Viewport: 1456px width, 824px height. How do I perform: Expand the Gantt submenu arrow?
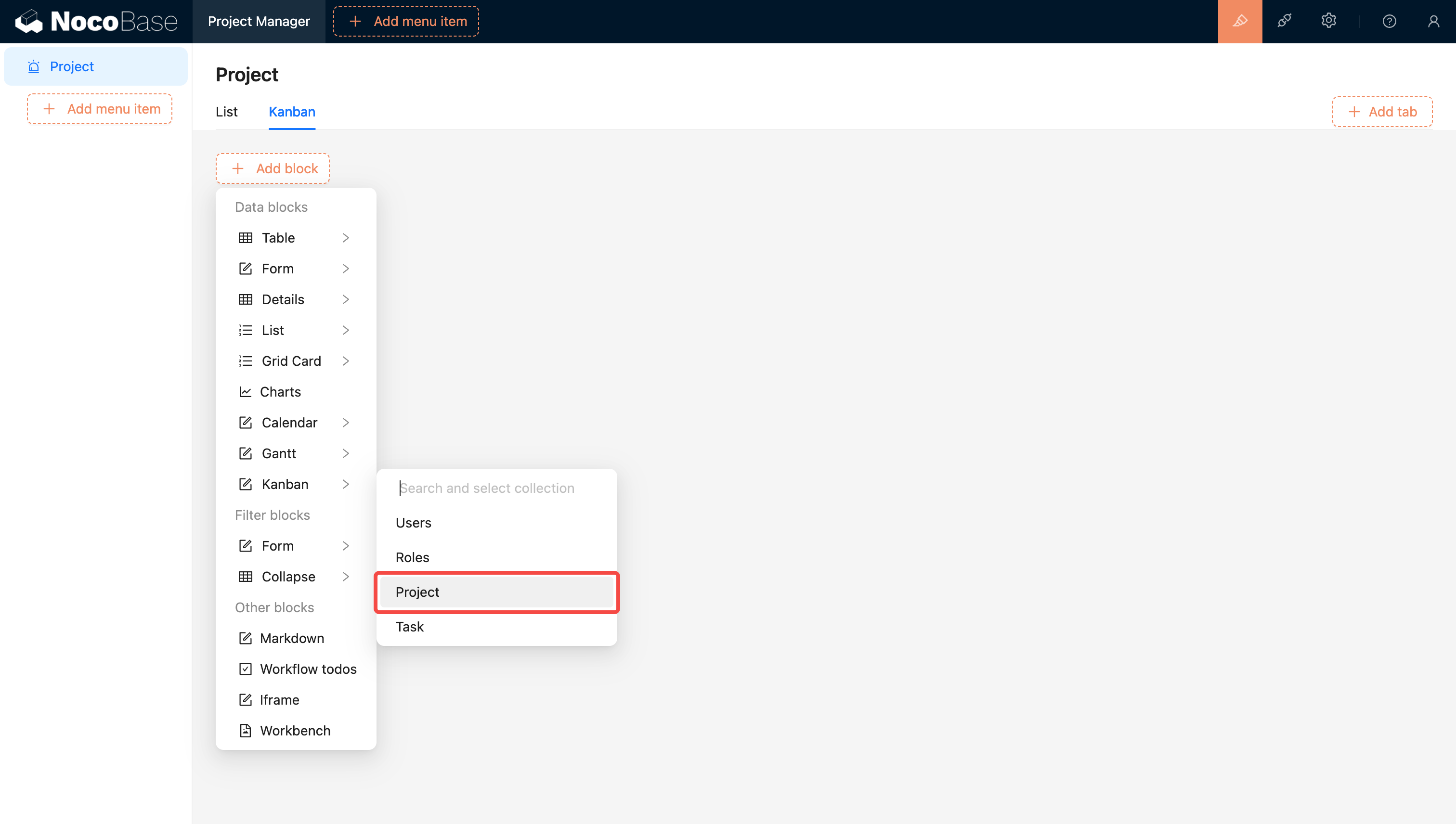coord(346,453)
